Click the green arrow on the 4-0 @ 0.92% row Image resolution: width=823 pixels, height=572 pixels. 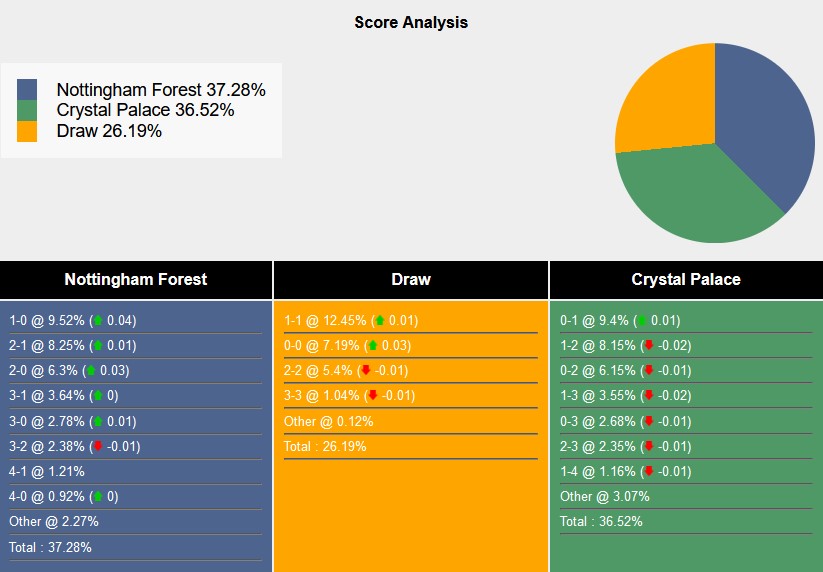[97, 496]
